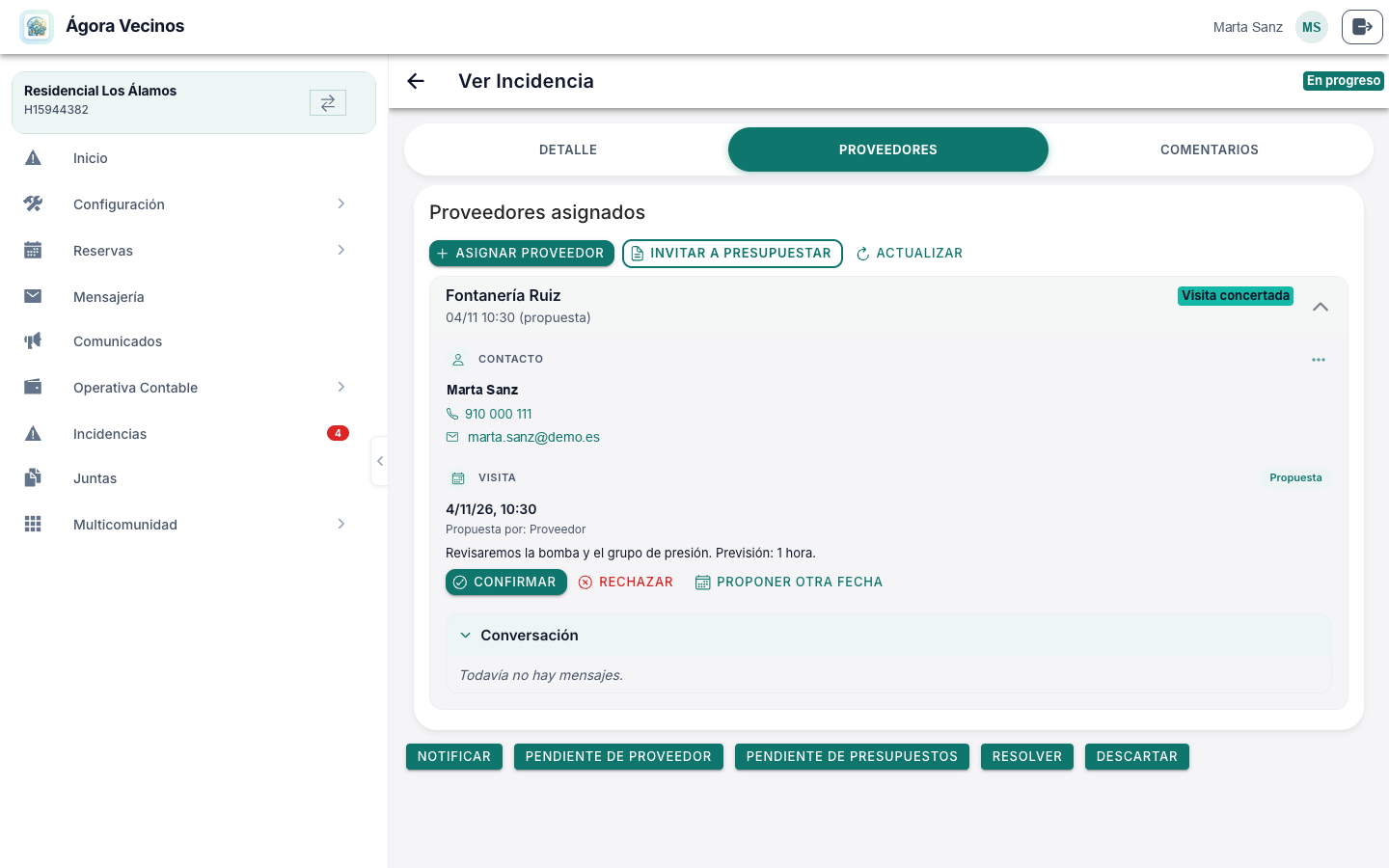This screenshot has height=868, width=1389.
Task: Collapse the Fontanería Ruiz provider card
Action: [1321, 307]
